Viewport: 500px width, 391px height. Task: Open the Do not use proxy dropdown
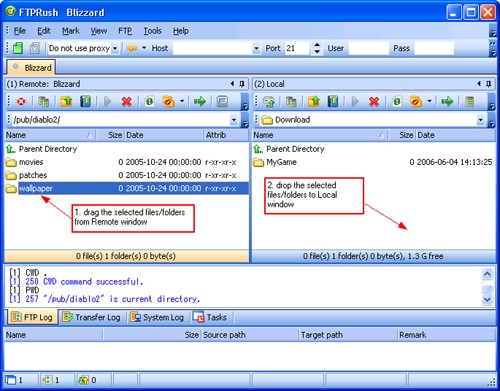tap(115, 48)
